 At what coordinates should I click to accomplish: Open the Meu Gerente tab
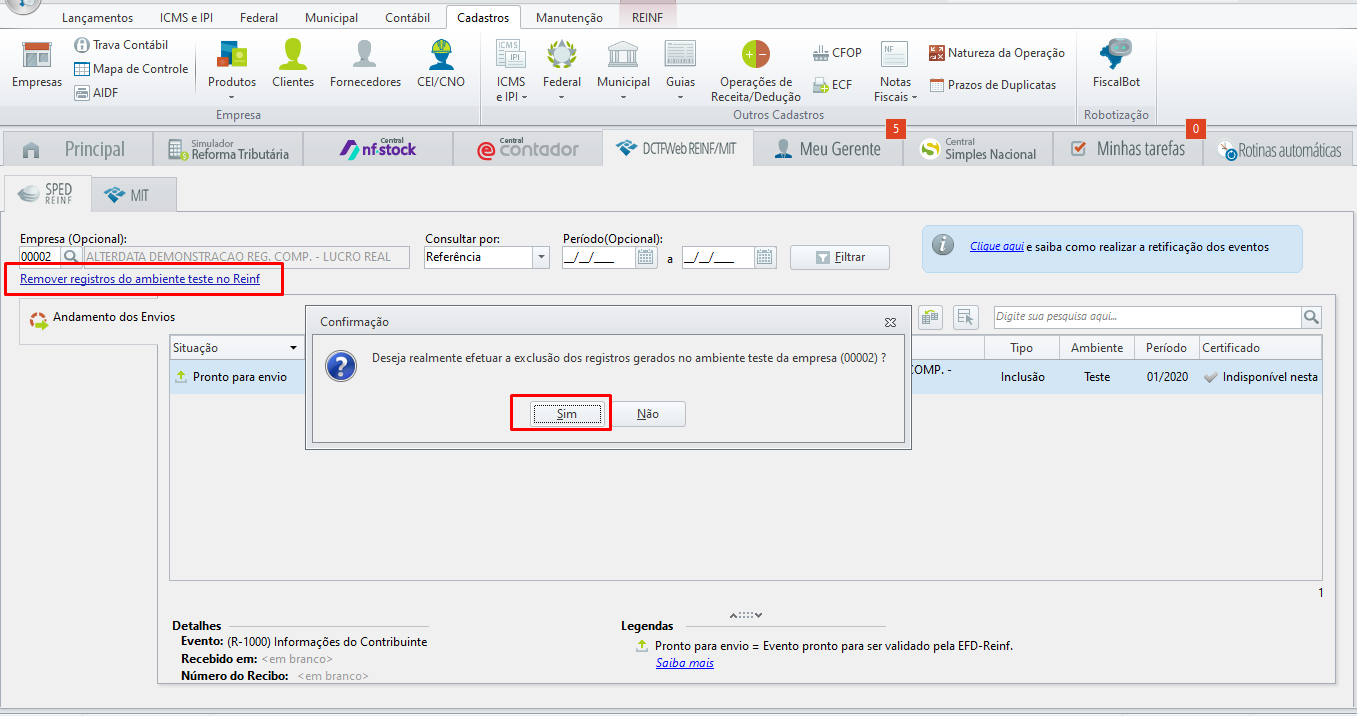[828, 149]
